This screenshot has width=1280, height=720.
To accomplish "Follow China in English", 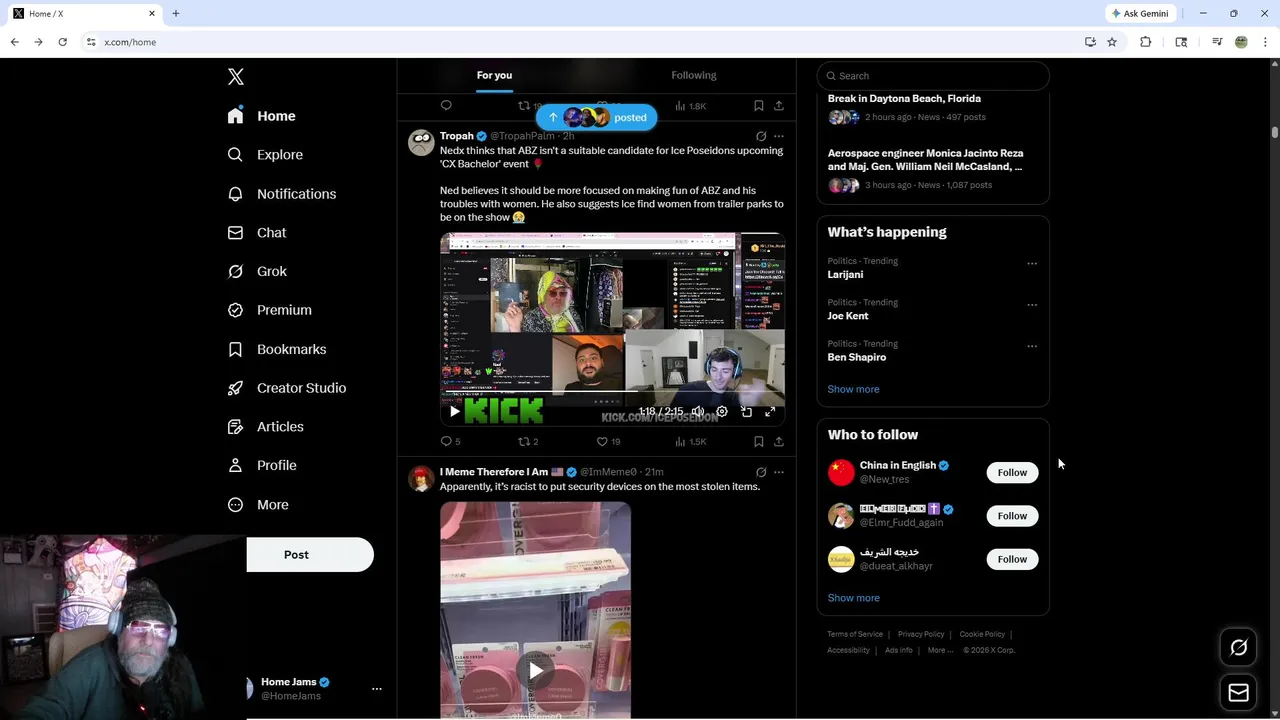I will click(1012, 473).
